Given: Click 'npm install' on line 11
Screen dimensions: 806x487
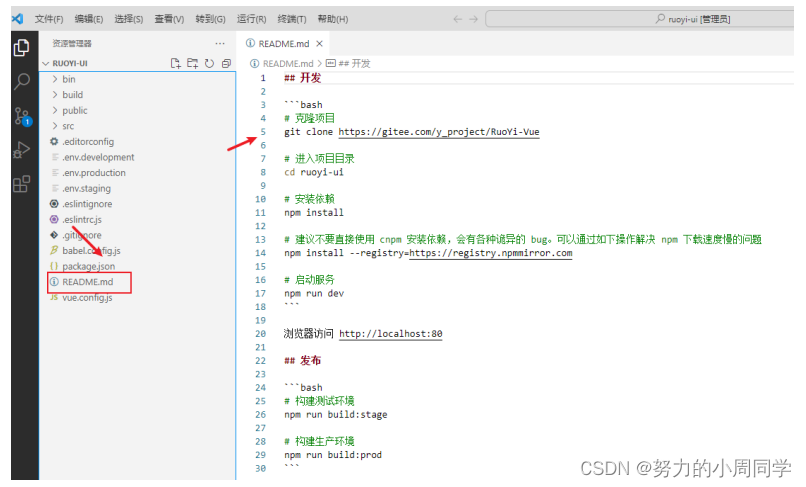Looking at the screenshot, I should pyautogui.click(x=314, y=212).
